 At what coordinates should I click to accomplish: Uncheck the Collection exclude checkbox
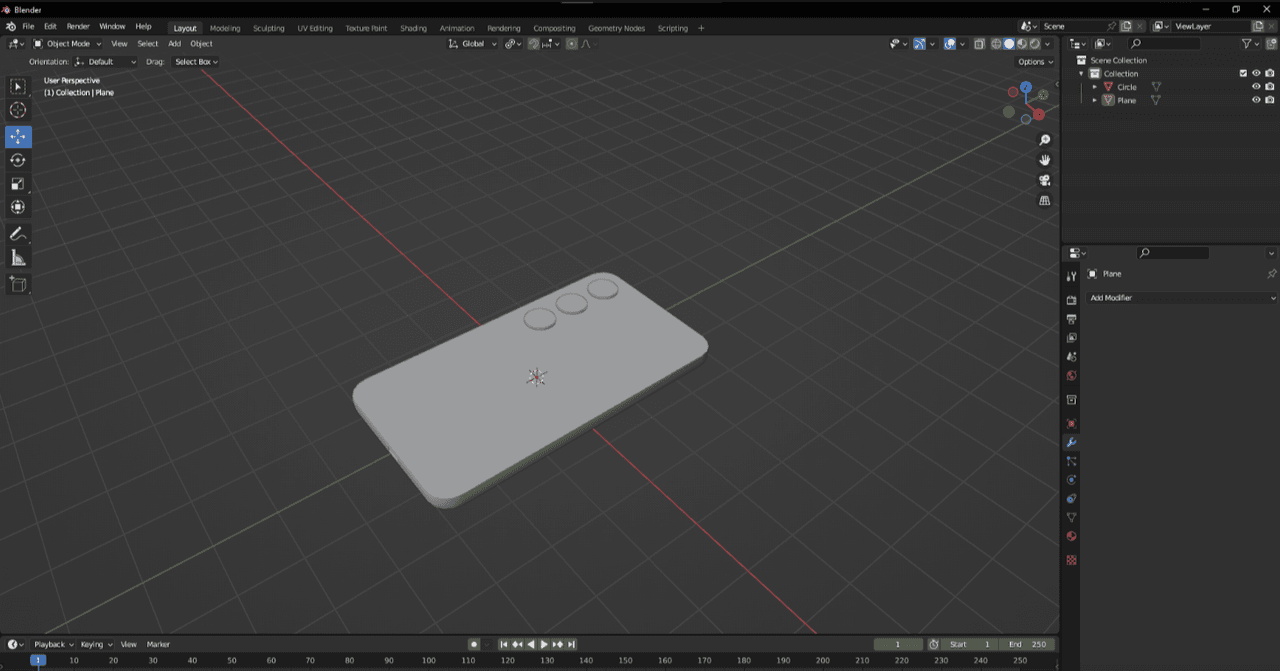[x=1243, y=73]
